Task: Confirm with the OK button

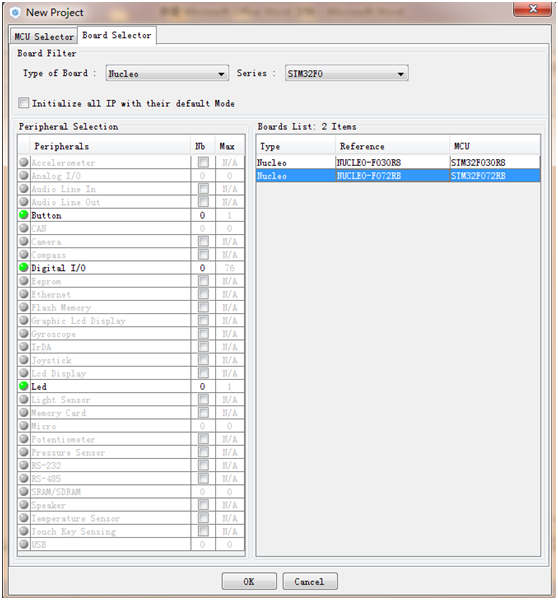Action: 249,581
